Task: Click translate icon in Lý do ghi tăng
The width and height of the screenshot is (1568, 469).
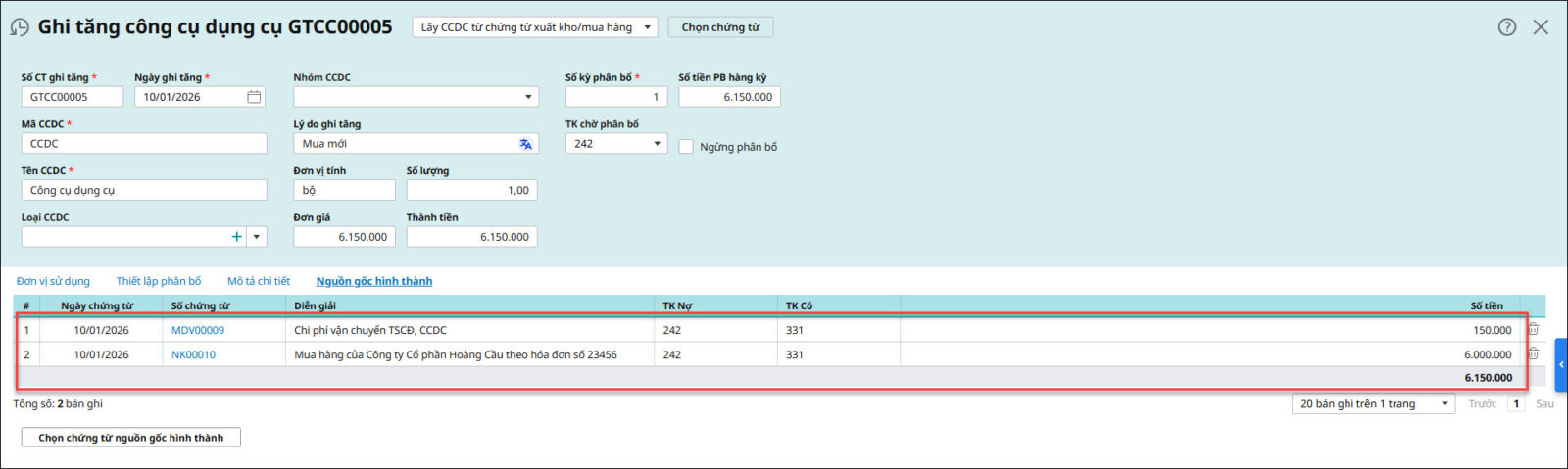Action: [526, 144]
